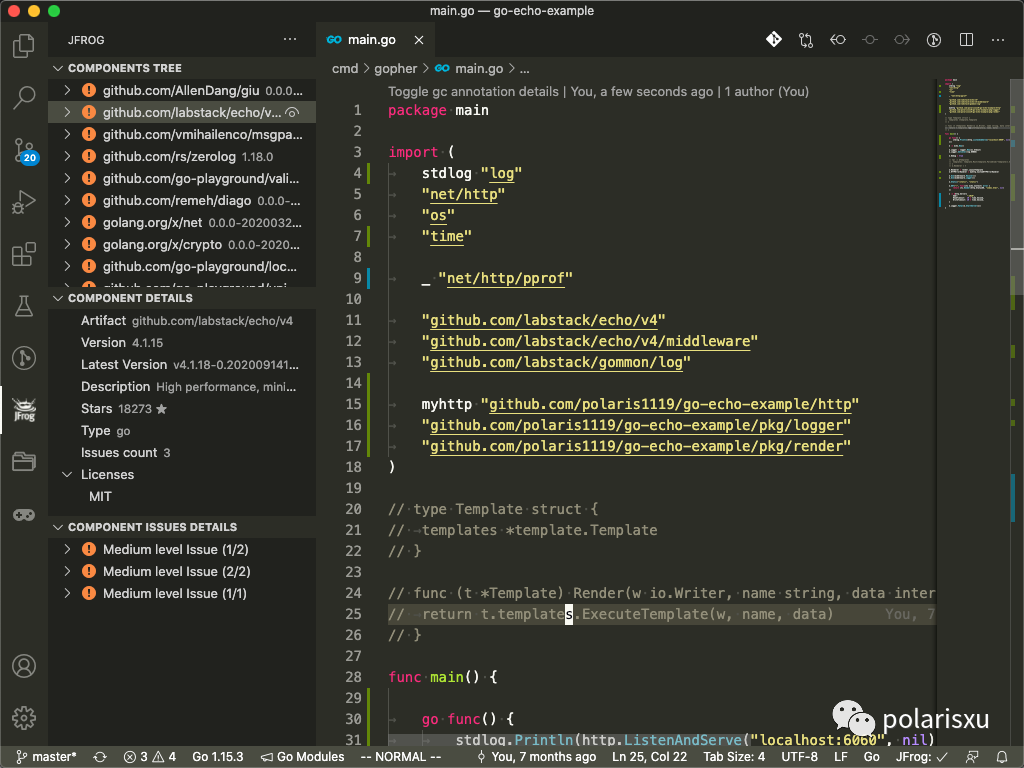Split the editor right
Screen dimensions: 1024x768
pos(967,40)
